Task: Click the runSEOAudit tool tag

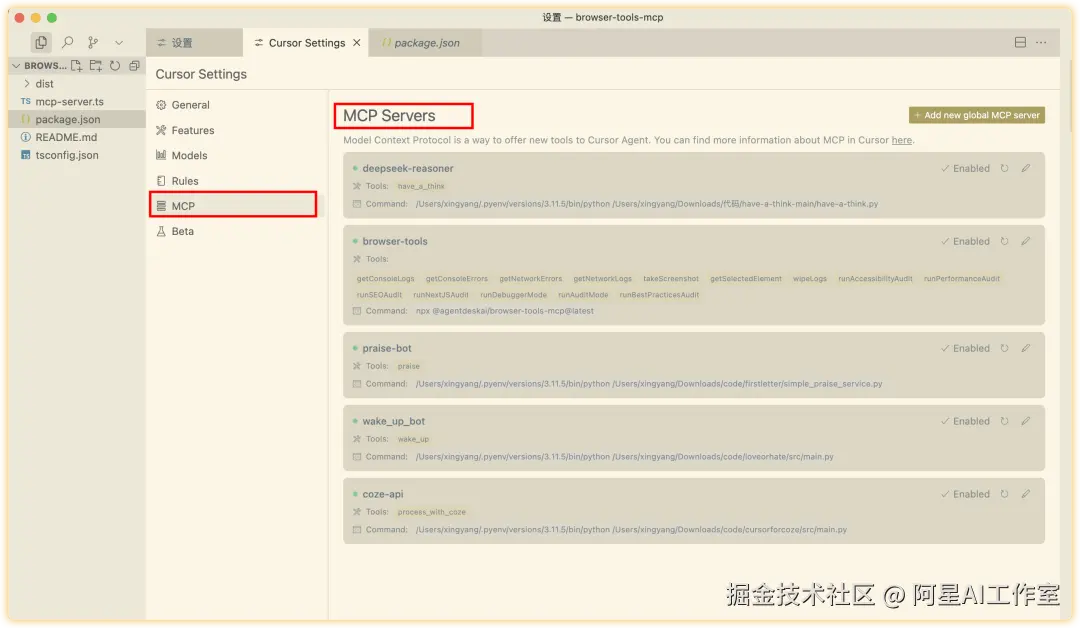Action: [379, 295]
